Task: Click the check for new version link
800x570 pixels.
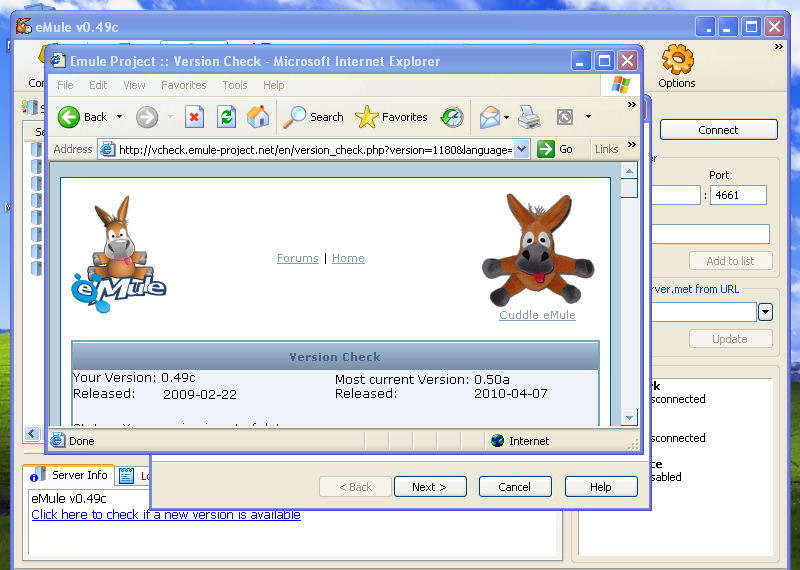Action: tap(166, 514)
